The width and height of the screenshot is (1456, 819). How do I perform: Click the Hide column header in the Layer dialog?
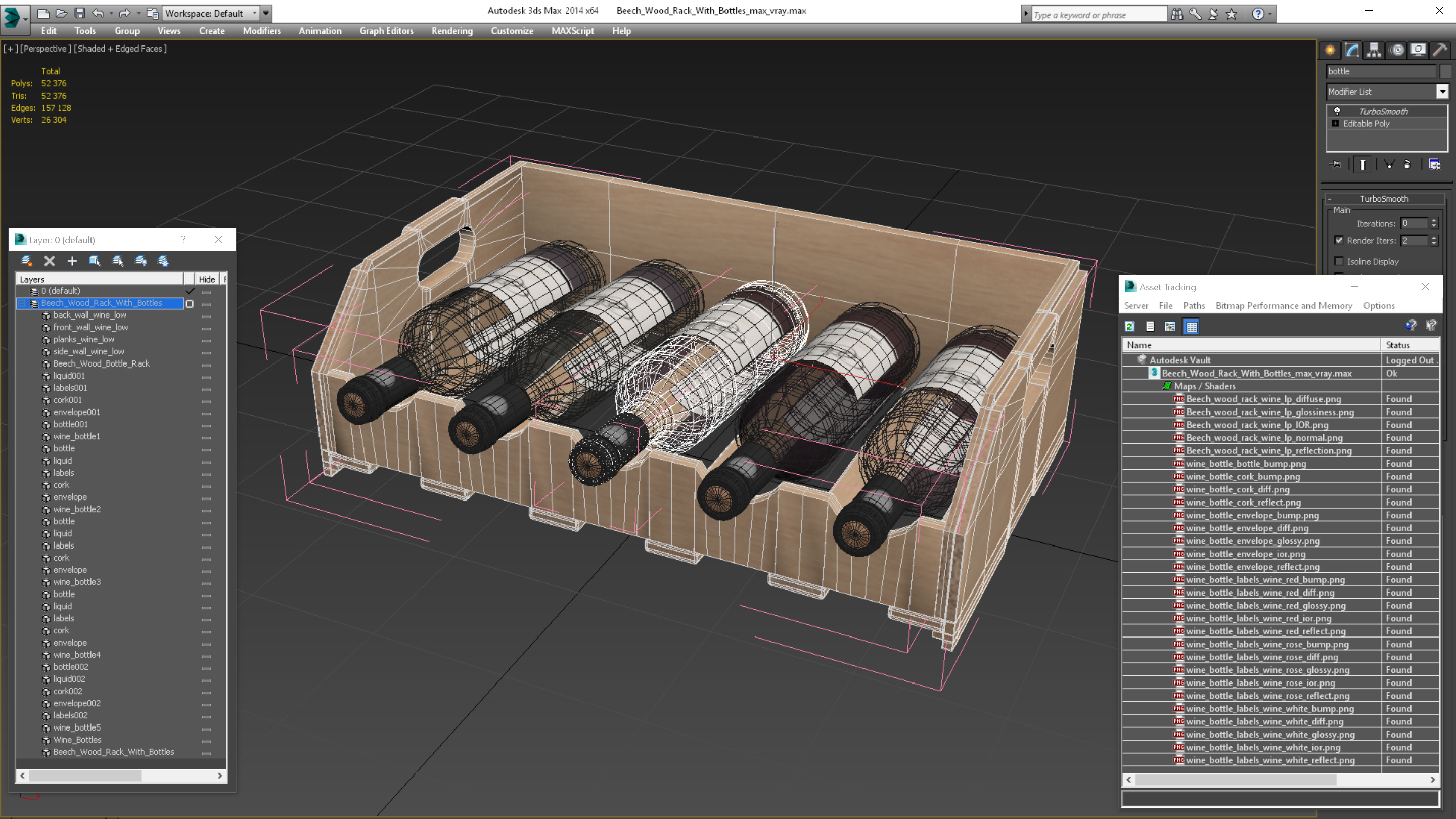coord(207,279)
